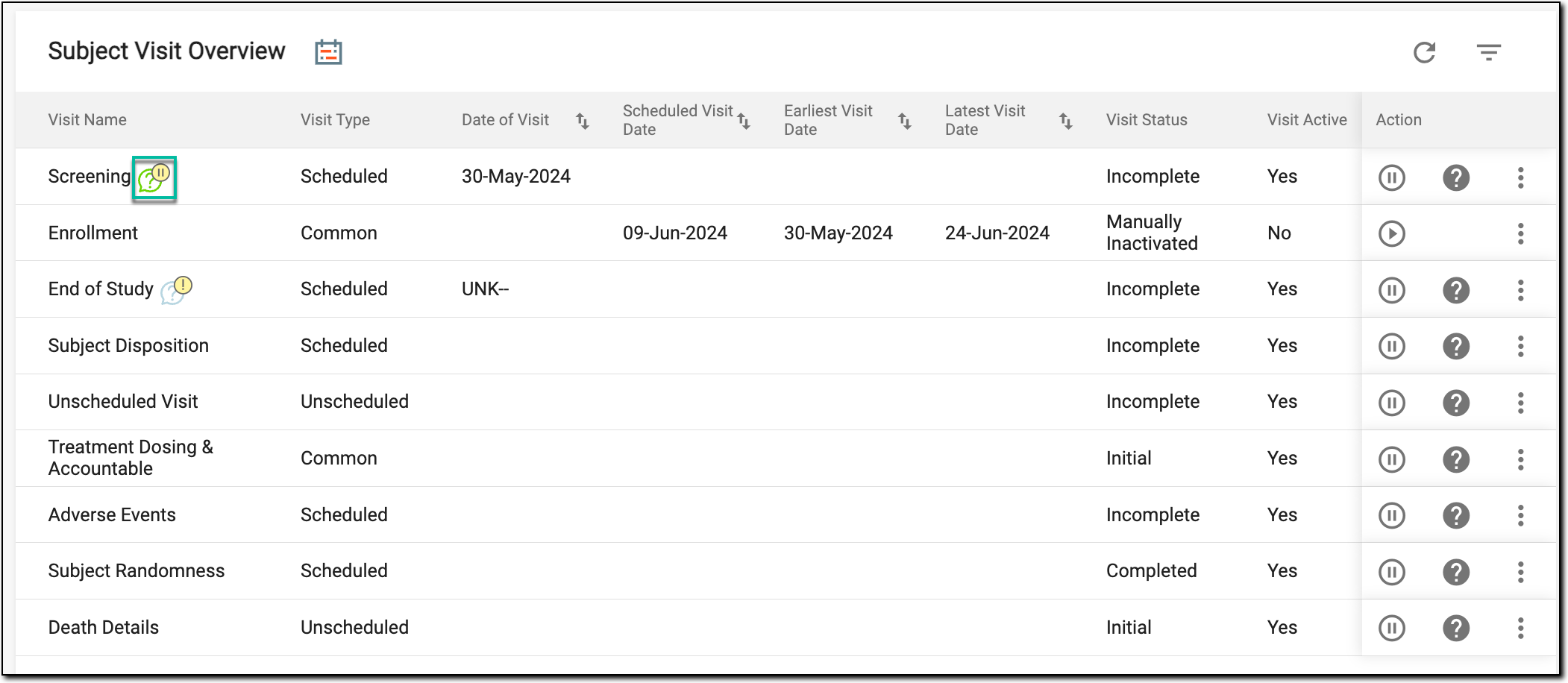This screenshot has height=683, width=1568.
Task: Open question icon for Adverse Events row
Action: [1456, 515]
